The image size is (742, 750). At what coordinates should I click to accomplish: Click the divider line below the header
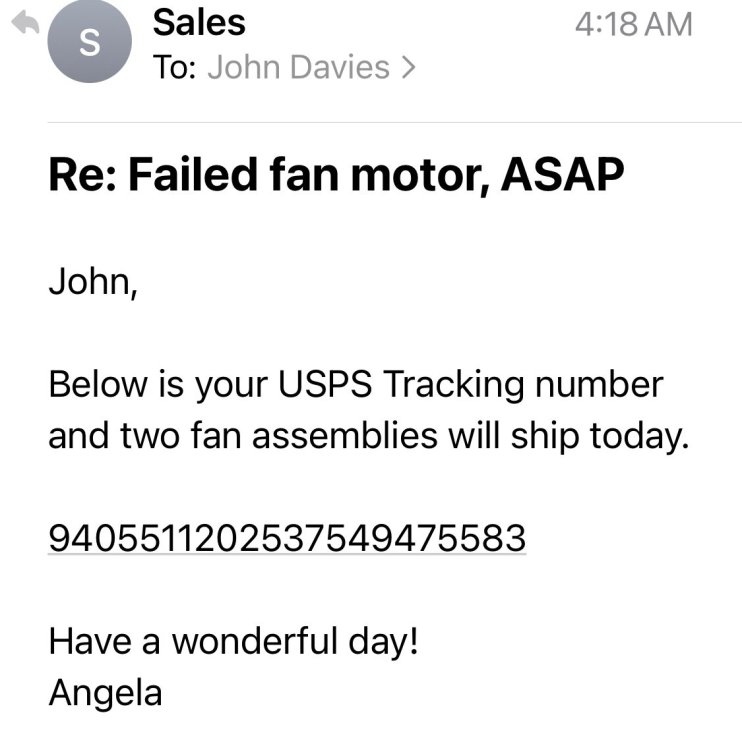pyautogui.click(x=395, y=122)
